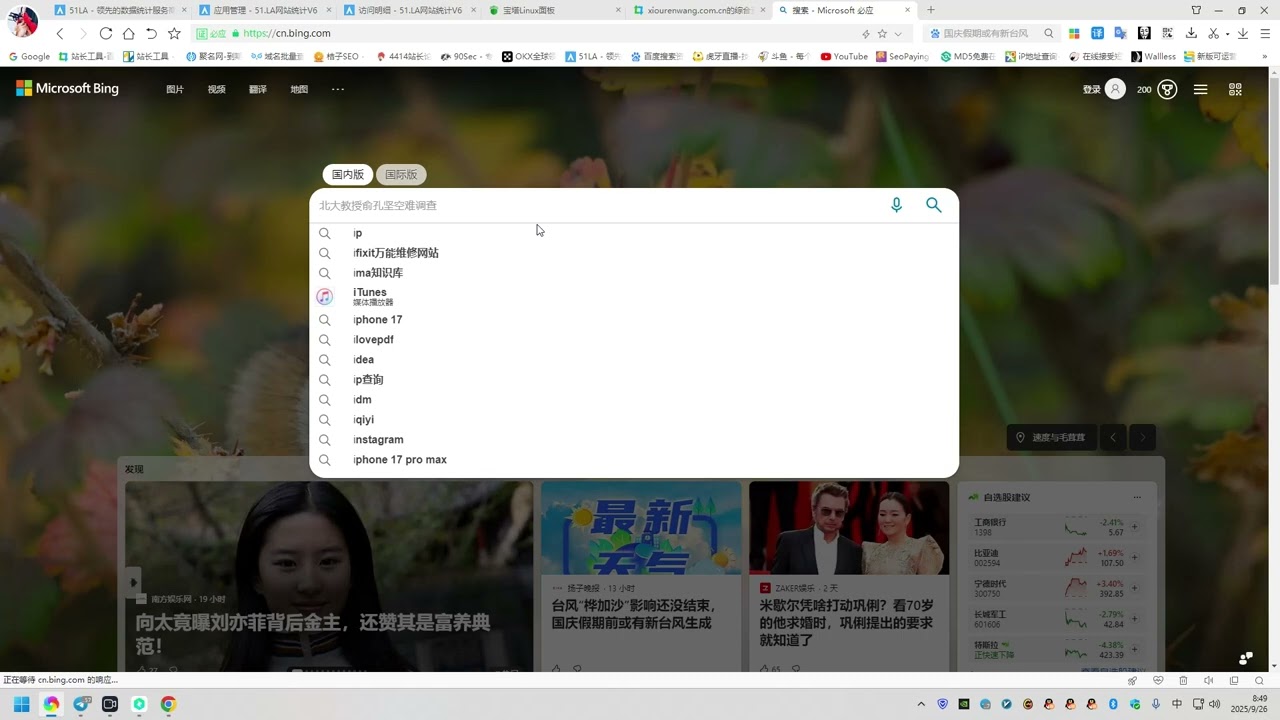This screenshot has height=720, width=1280.
Task: Click the undo closed tab arrow icon
Action: (152, 33)
